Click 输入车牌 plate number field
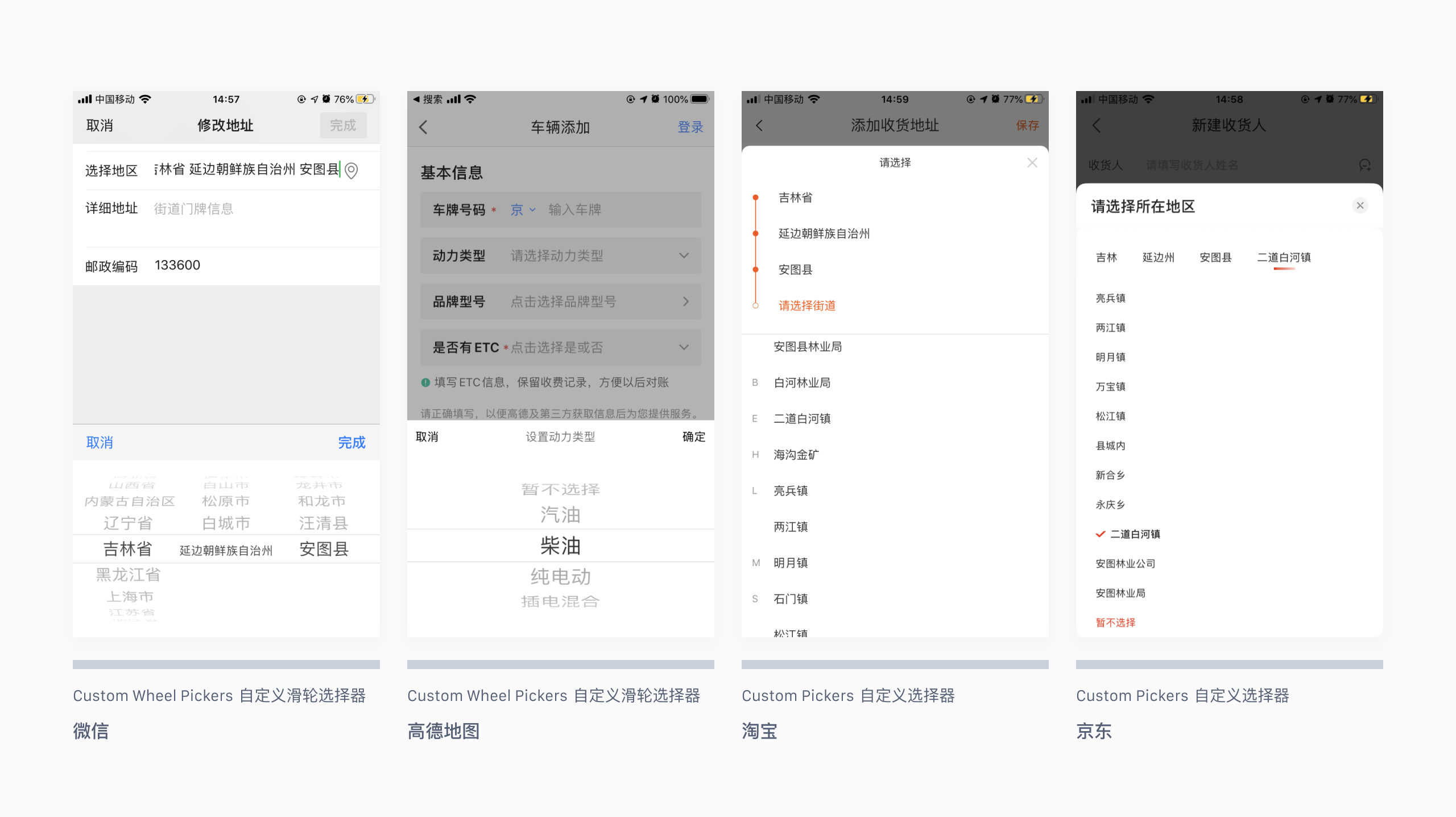Screen dimensions: 1456x817 [574, 210]
